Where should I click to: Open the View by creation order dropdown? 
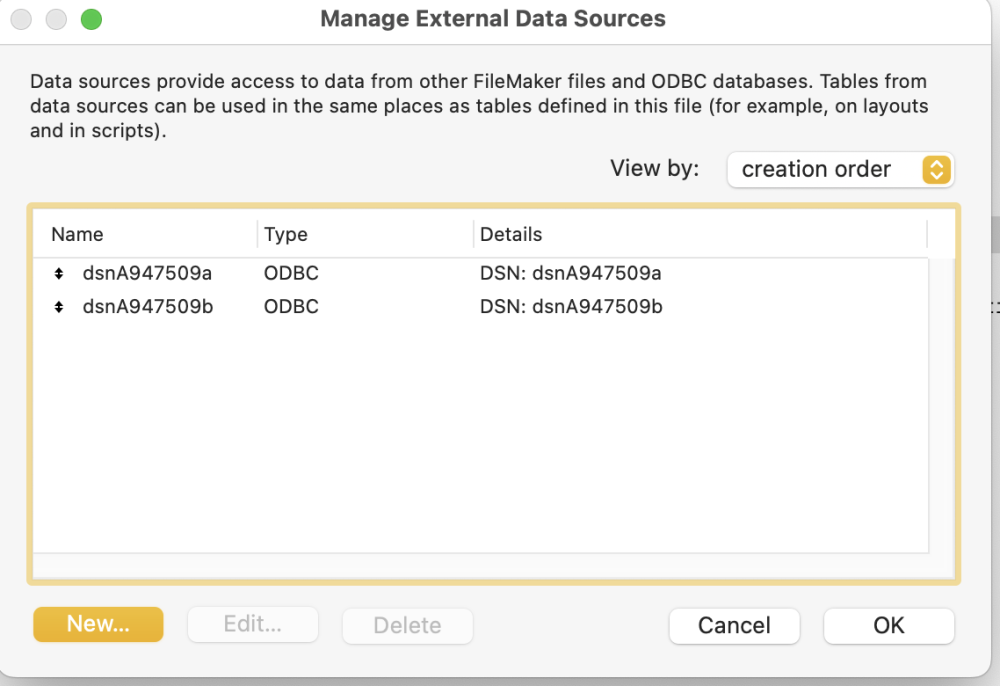[x=840, y=170]
